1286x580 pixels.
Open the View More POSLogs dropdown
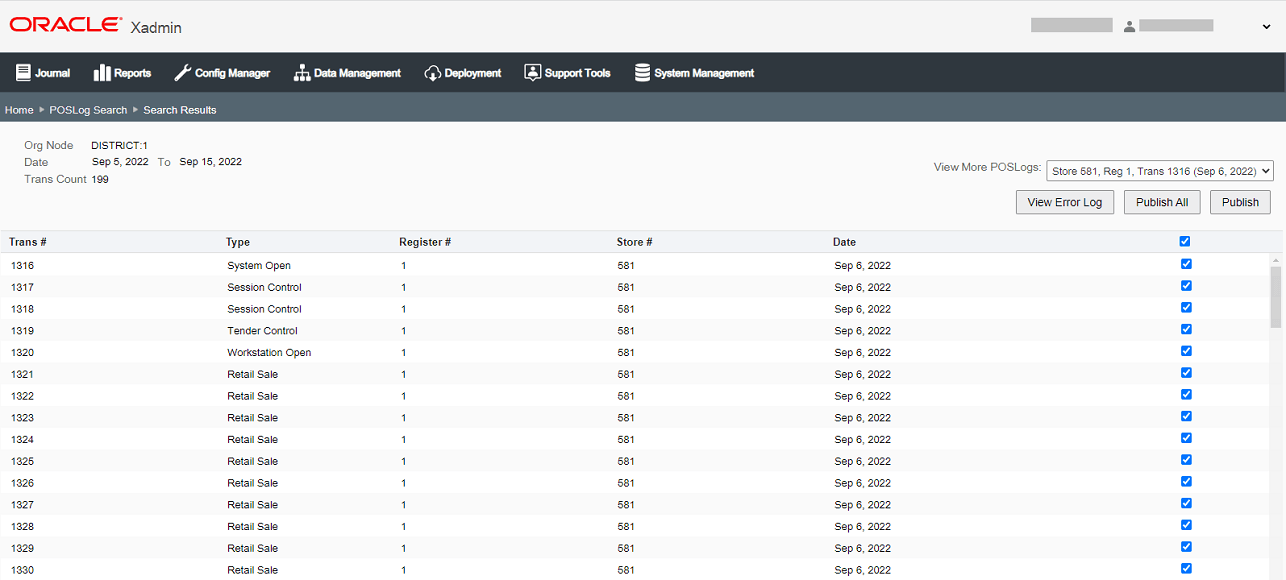(1160, 171)
